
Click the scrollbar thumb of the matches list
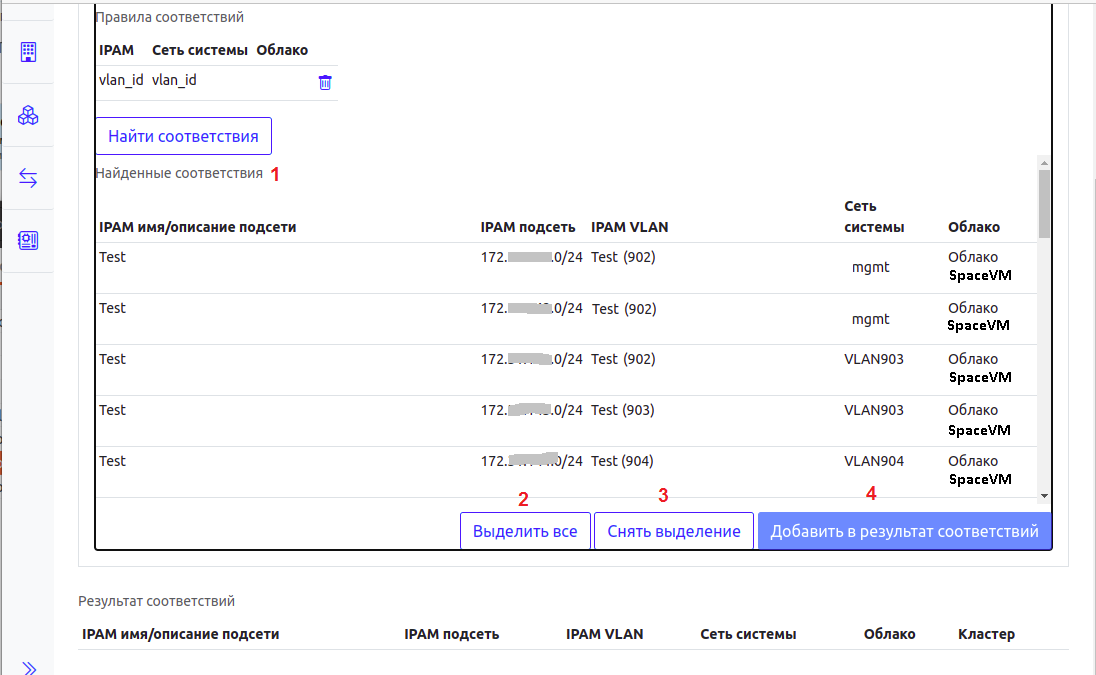pos(1044,204)
